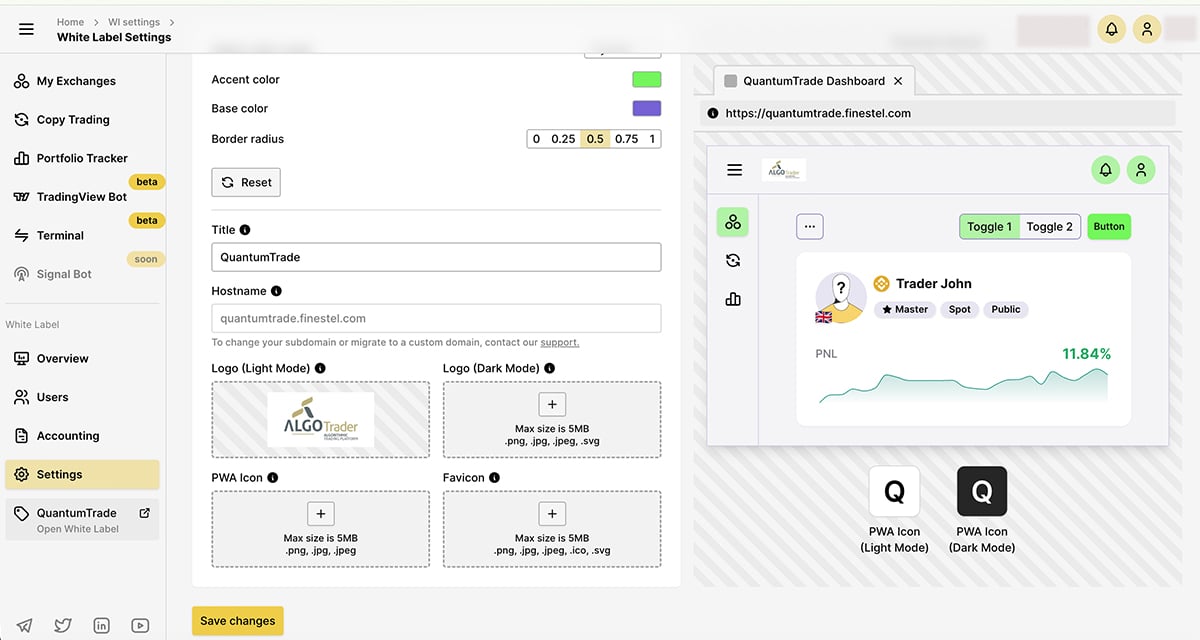
Task: Set border radius to 0.75
Action: [626, 139]
